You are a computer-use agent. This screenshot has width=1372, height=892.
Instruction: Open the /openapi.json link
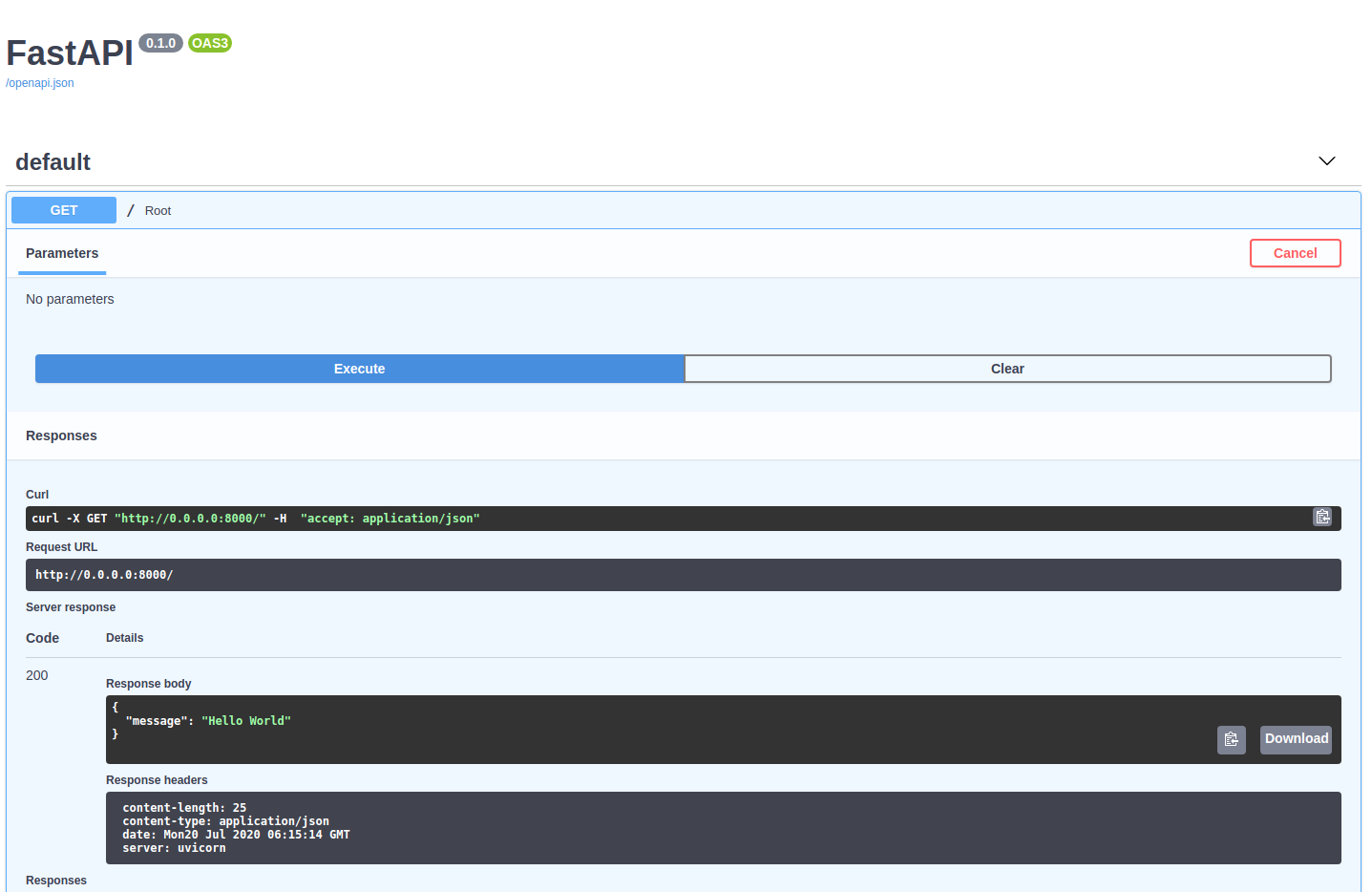[x=40, y=83]
